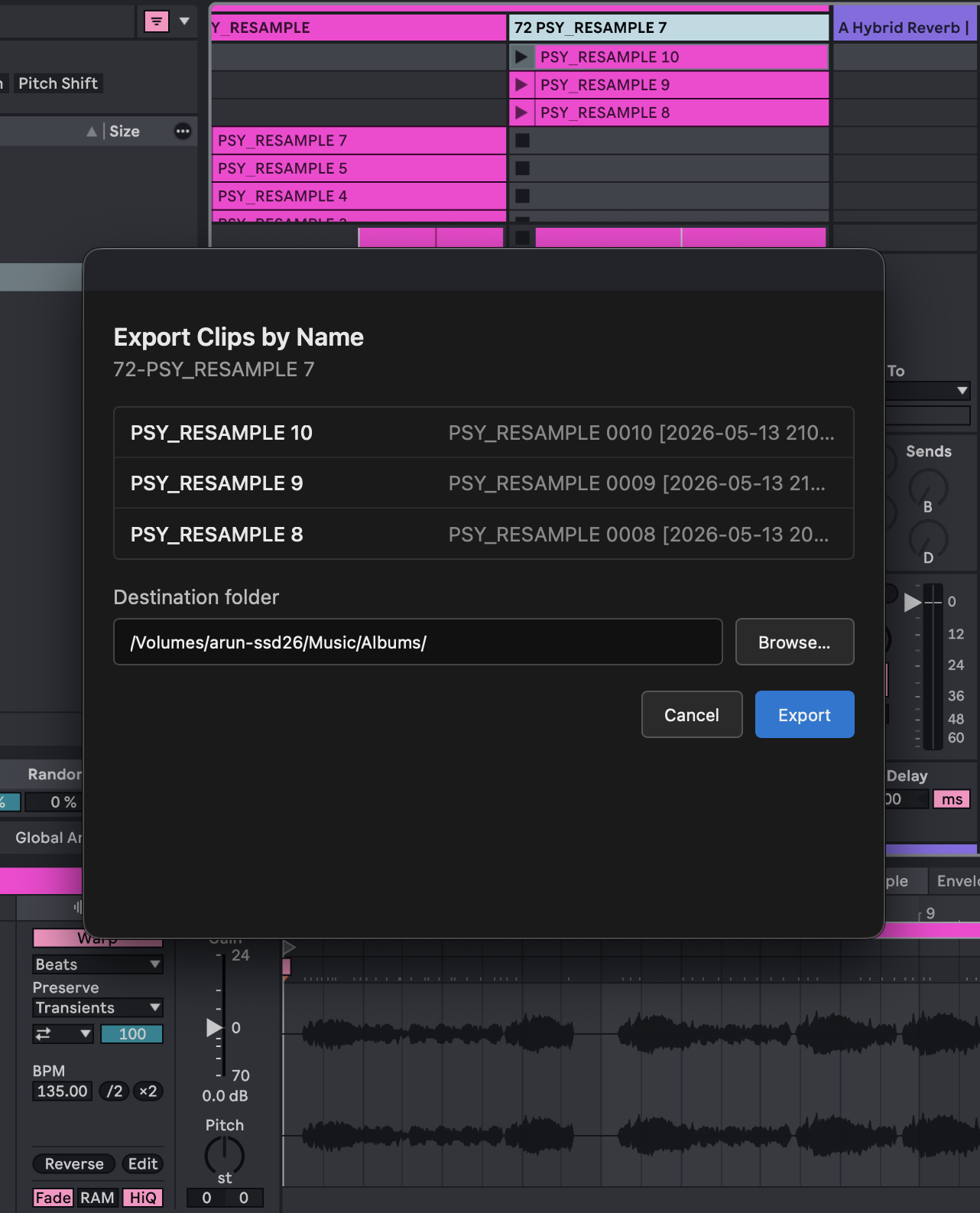Screen dimensions: 980x1213
Task: Open the Preserve Transients dropdown
Action: [x=98, y=1007]
